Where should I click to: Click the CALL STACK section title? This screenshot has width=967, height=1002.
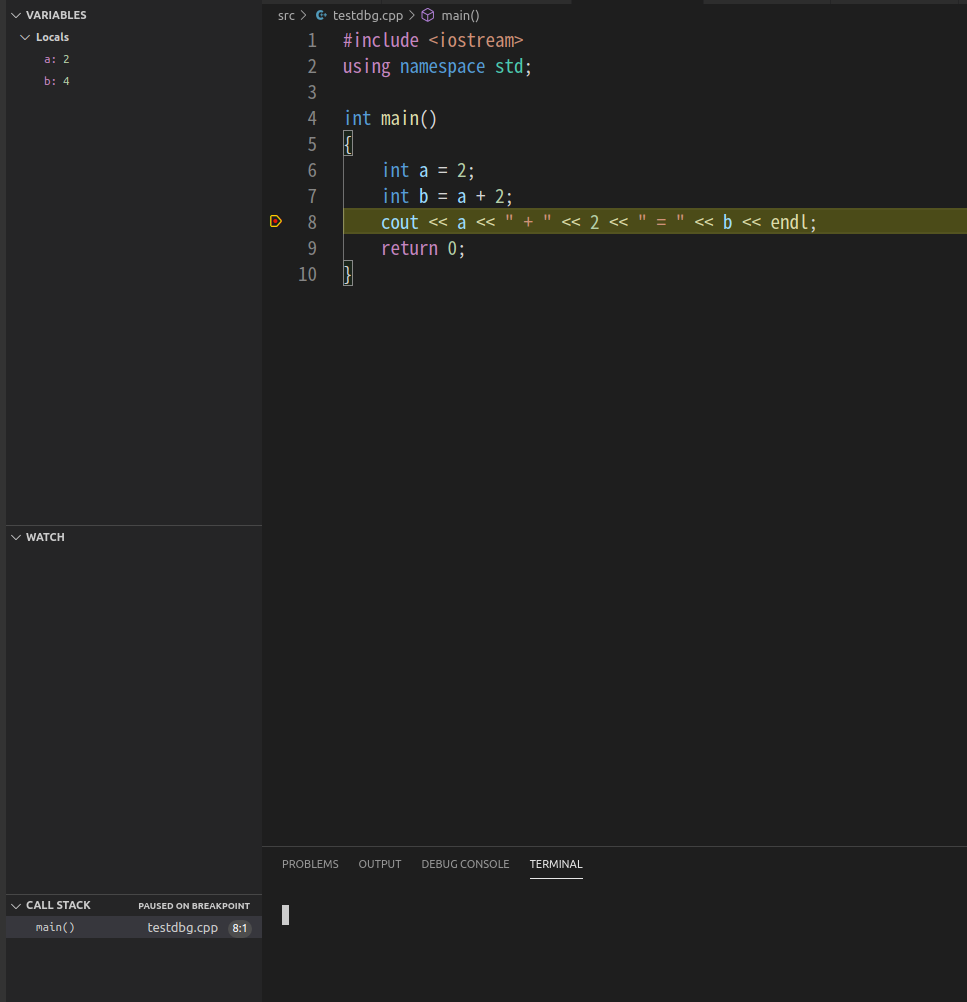(x=58, y=906)
